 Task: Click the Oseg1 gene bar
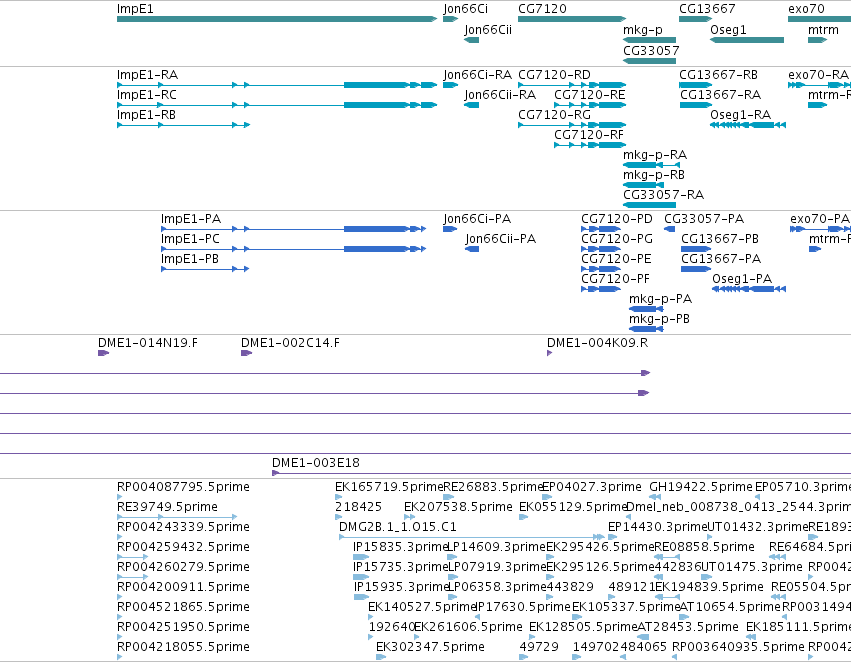[x=747, y=40]
